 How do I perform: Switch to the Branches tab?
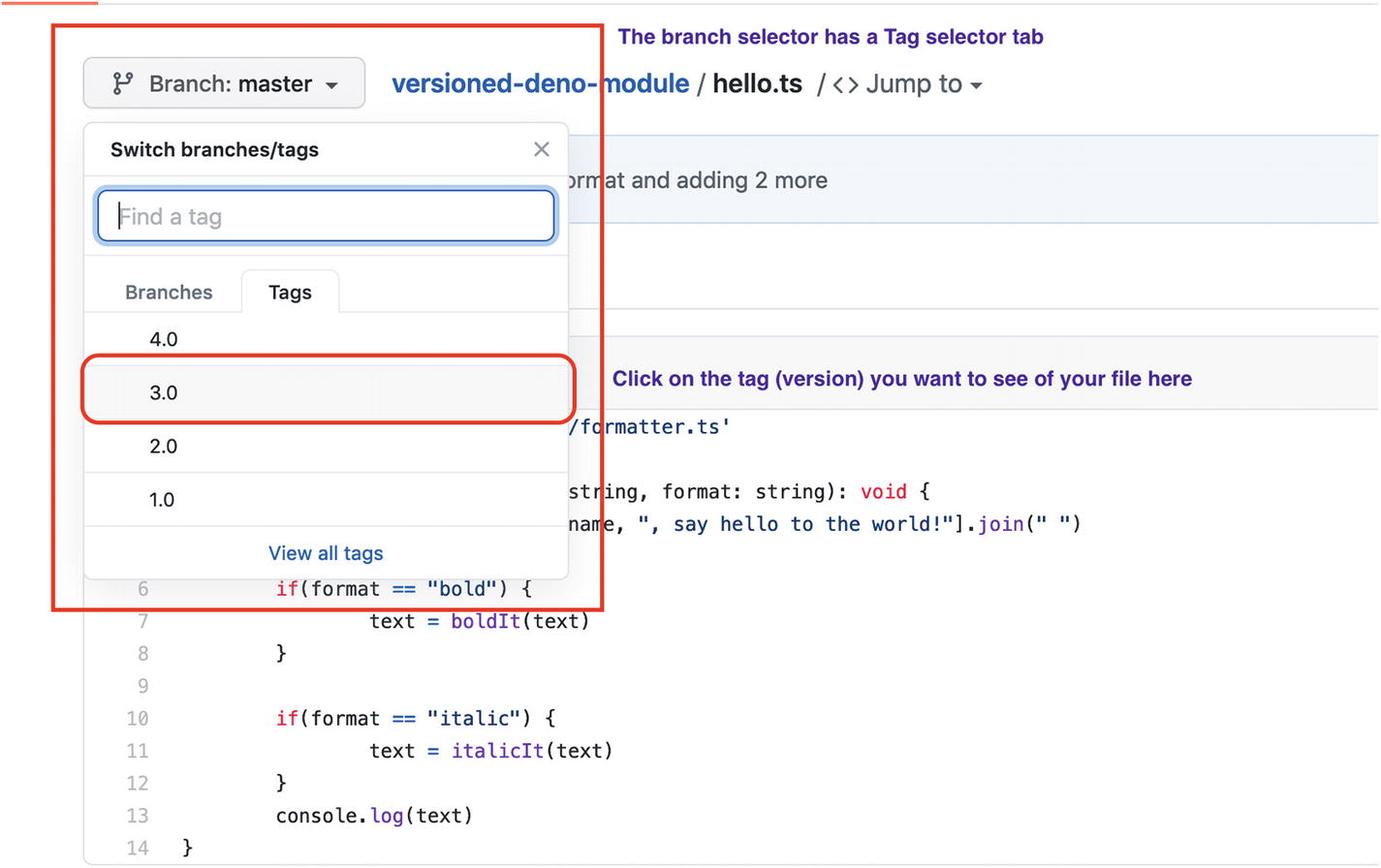(169, 293)
